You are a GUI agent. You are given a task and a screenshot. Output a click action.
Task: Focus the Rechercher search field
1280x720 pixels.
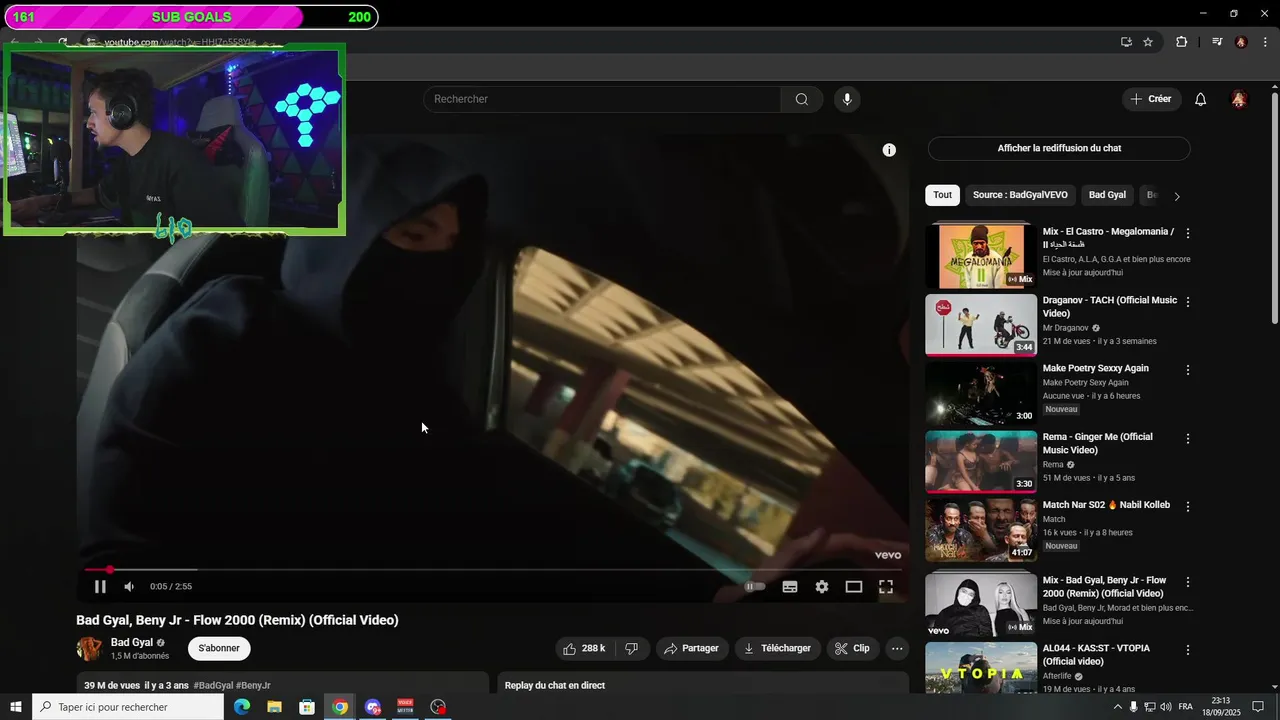point(602,99)
